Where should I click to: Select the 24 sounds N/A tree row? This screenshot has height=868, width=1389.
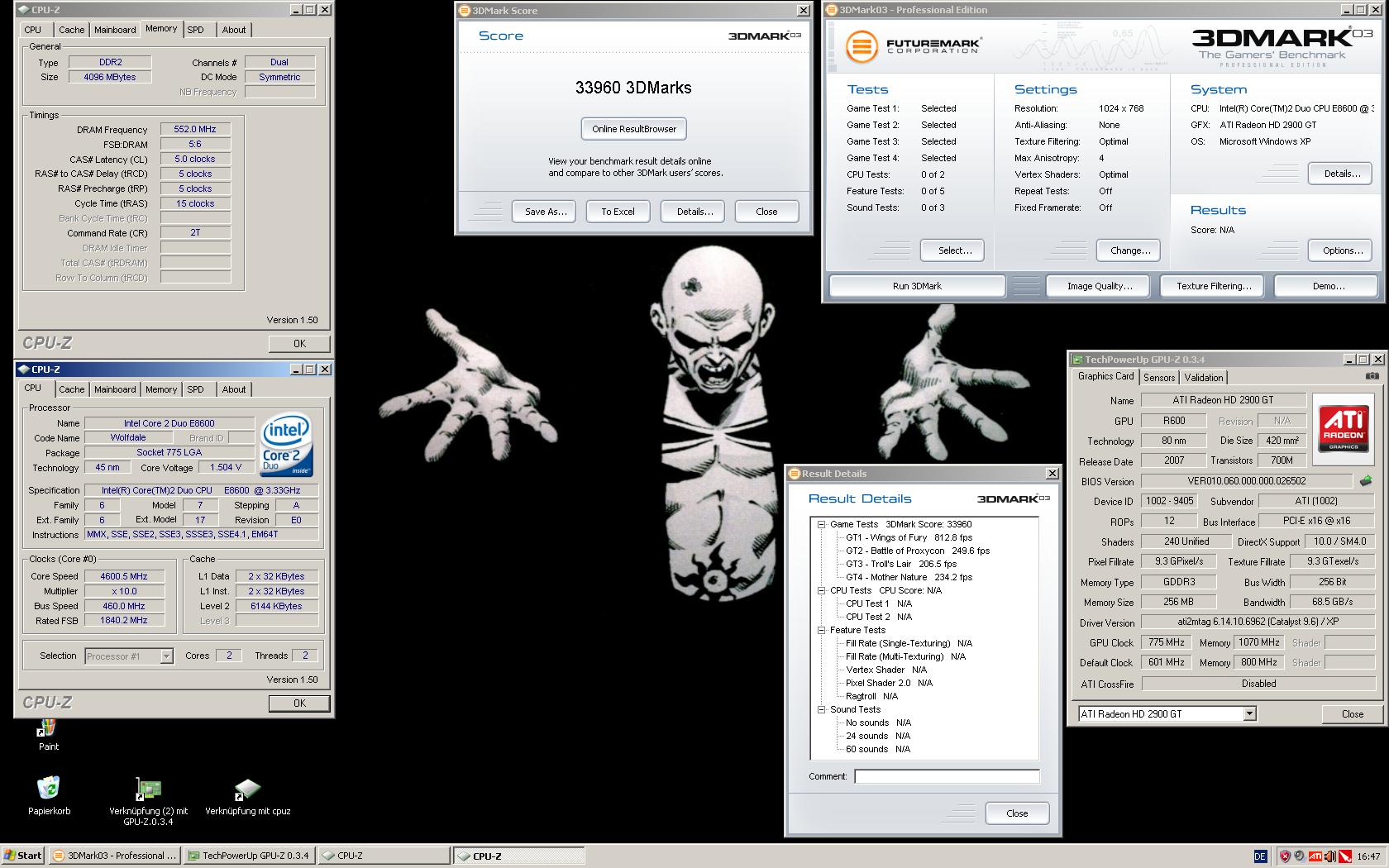877,736
